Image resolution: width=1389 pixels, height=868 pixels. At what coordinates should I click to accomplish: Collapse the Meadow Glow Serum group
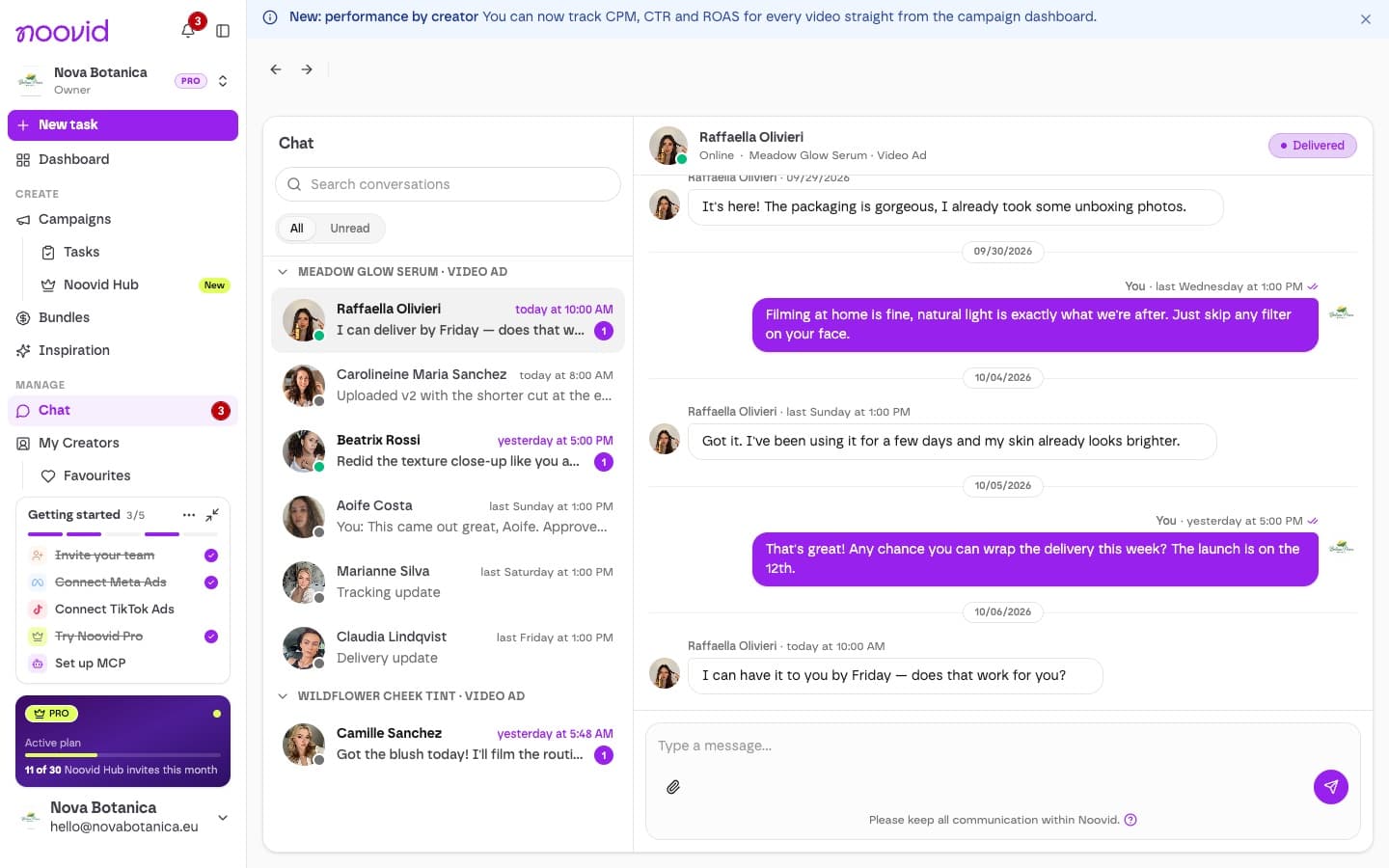[283, 272]
